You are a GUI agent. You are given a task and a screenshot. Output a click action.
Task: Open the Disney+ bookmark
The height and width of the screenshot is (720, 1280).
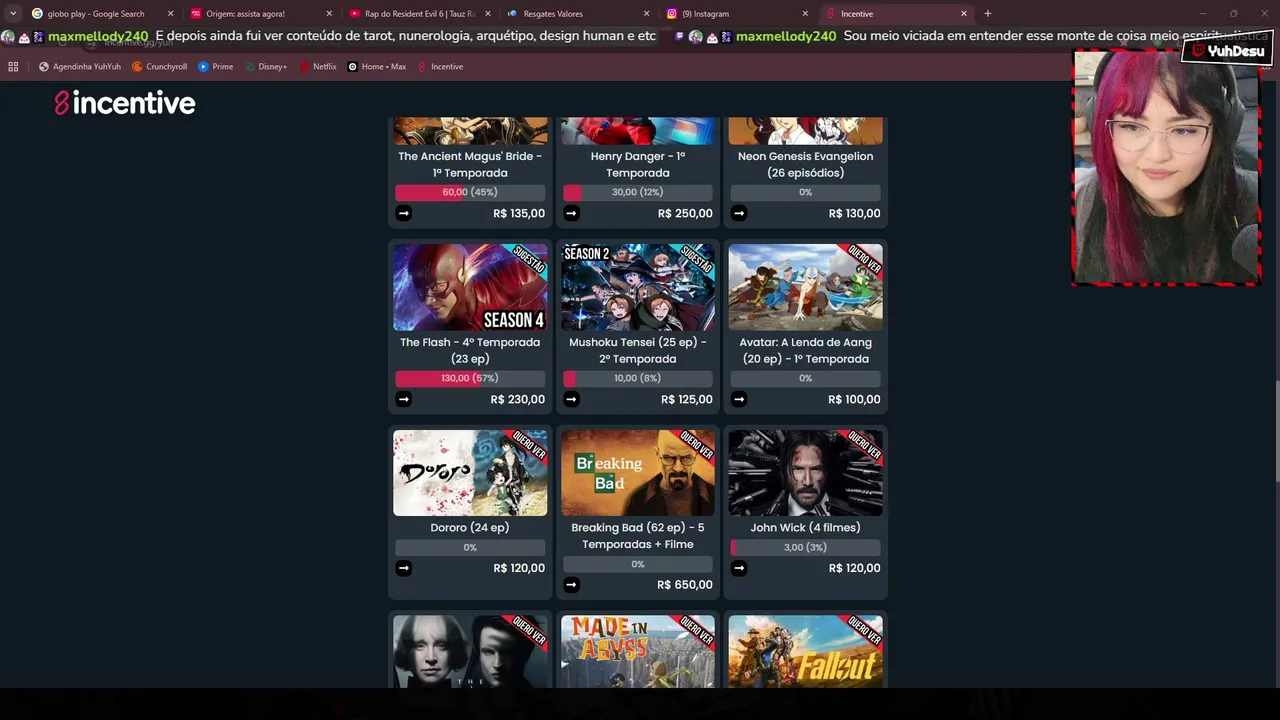pyautogui.click(x=266, y=67)
